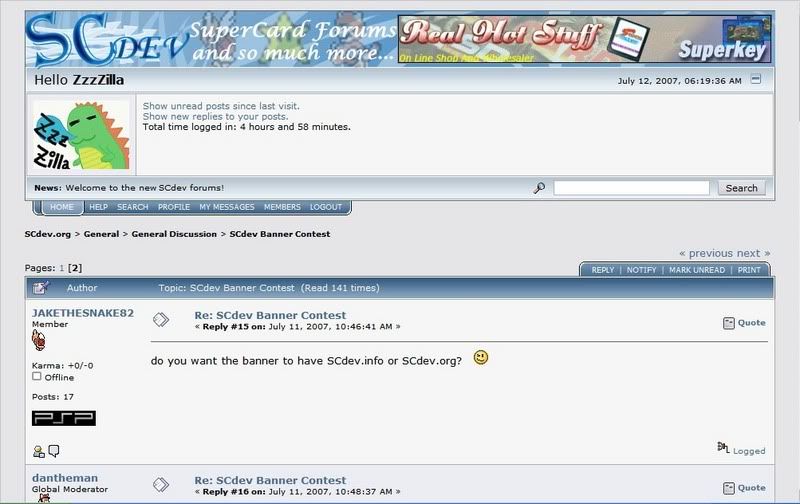Click the Logged text on Reply #15
The width and height of the screenshot is (800, 504).
[749, 451]
